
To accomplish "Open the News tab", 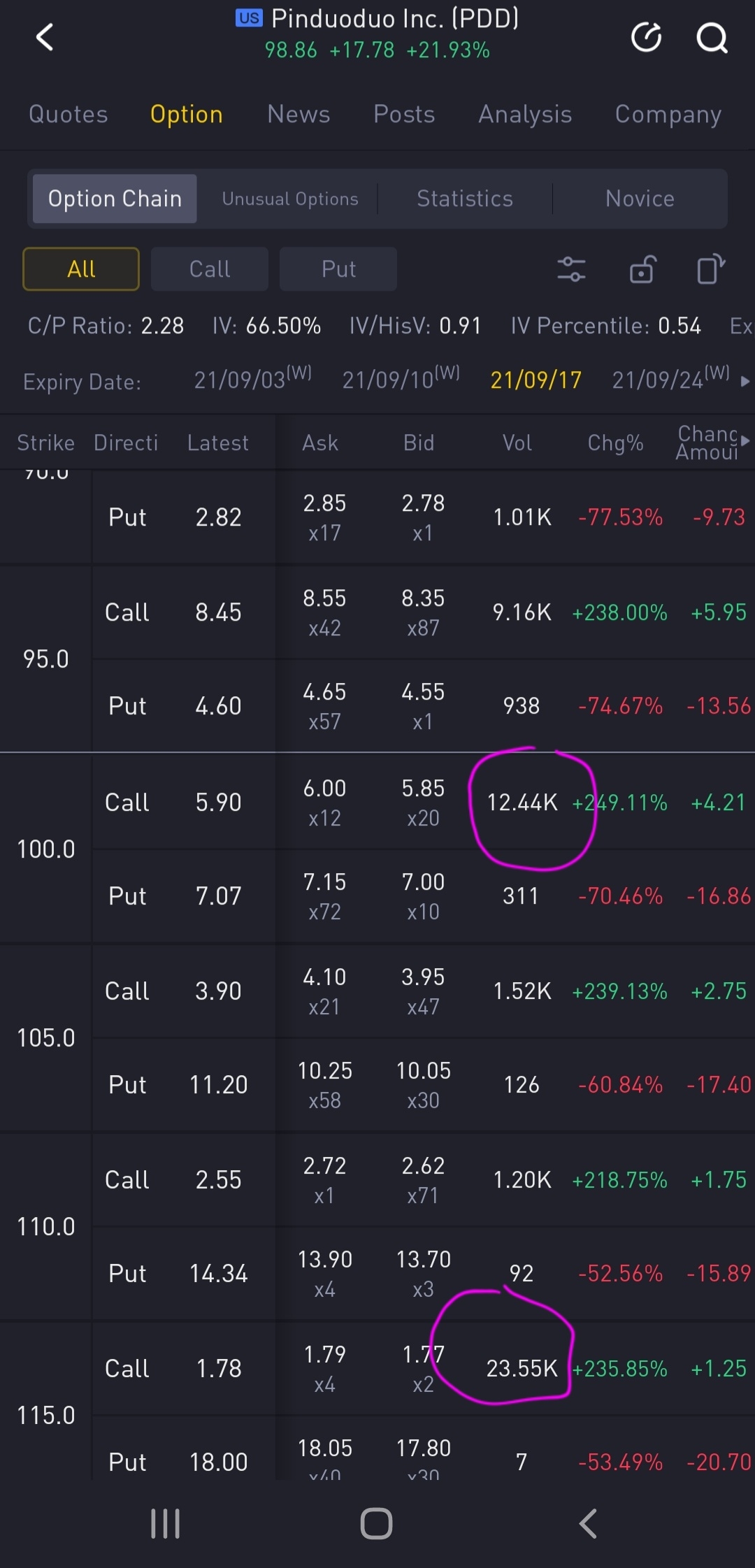I will pos(299,114).
